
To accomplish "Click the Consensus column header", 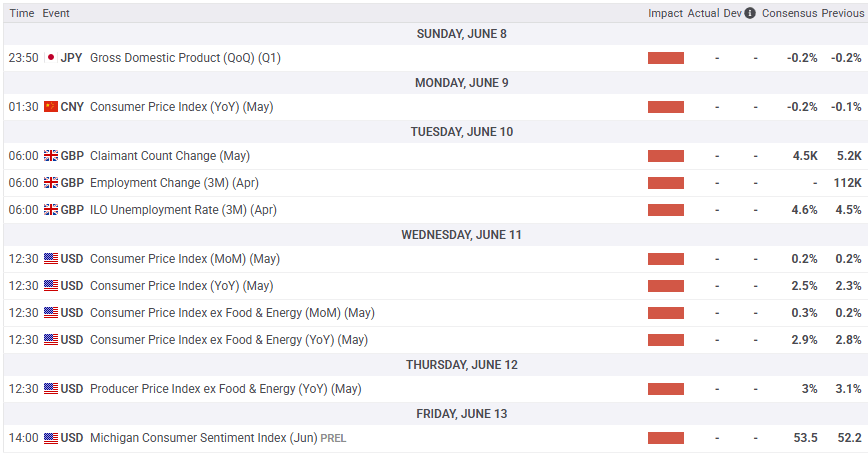I will pos(789,14).
